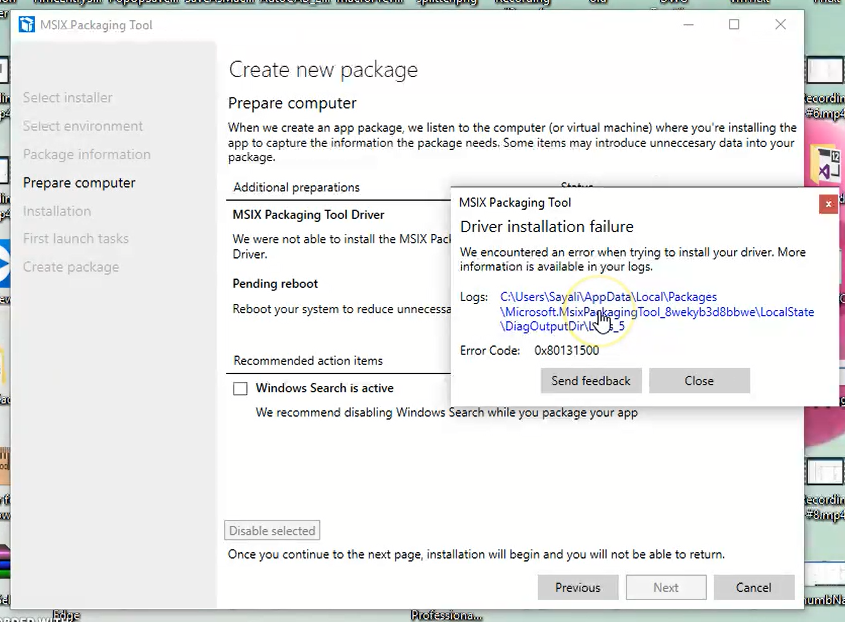This screenshot has width=845, height=622.
Task: Maximize the MSIX Packaging Tool window
Action: pos(734,25)
